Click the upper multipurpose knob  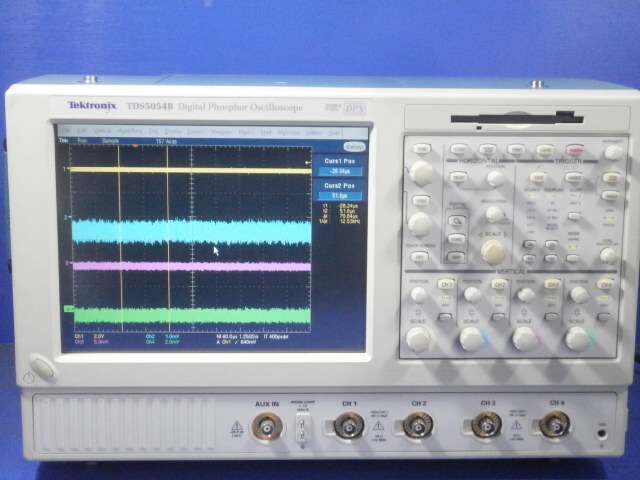click(x=421, y=173)
